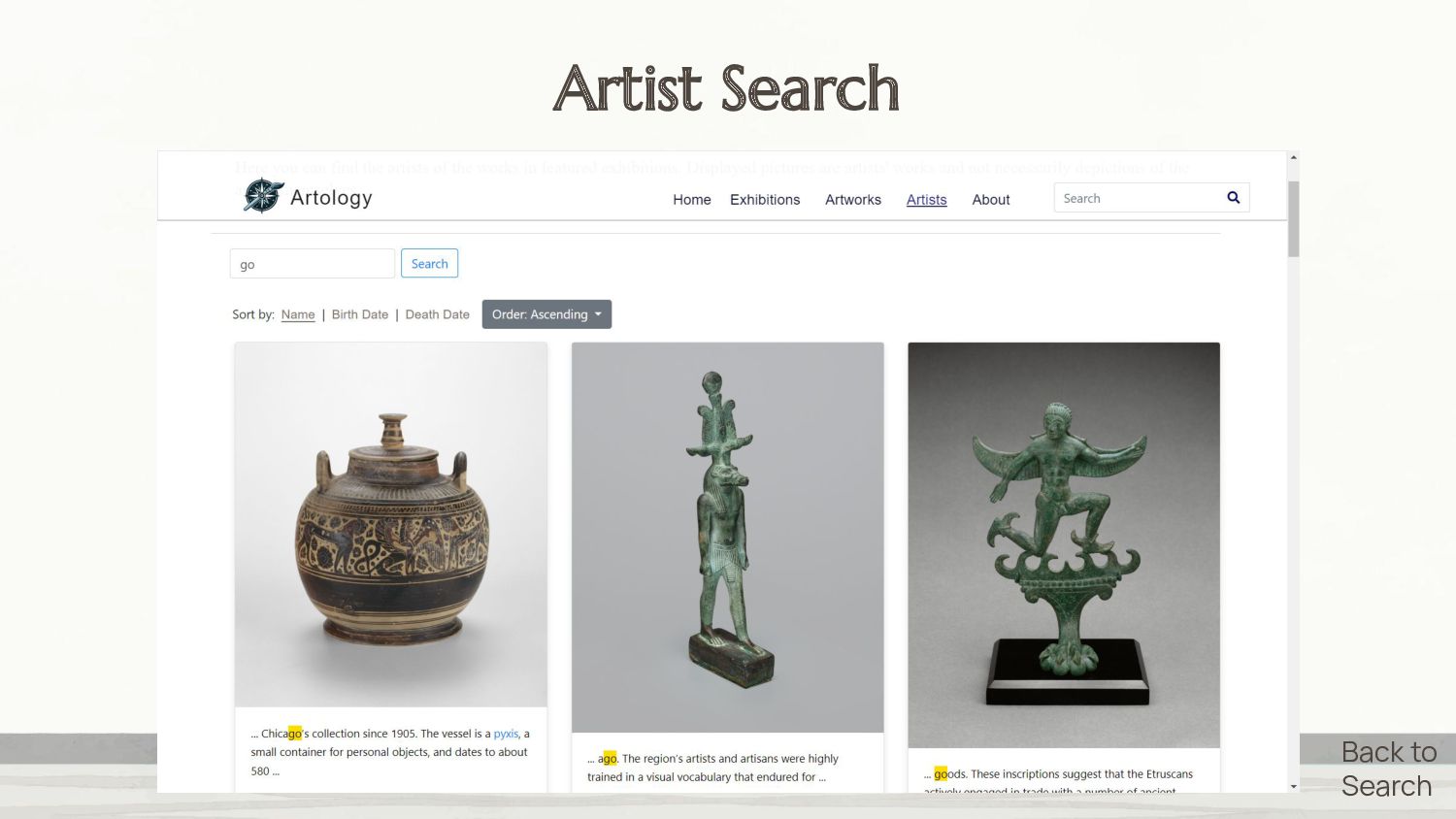Click the Artology compass logo icon
Screen dimensions: 1456x819
[263, 196]
